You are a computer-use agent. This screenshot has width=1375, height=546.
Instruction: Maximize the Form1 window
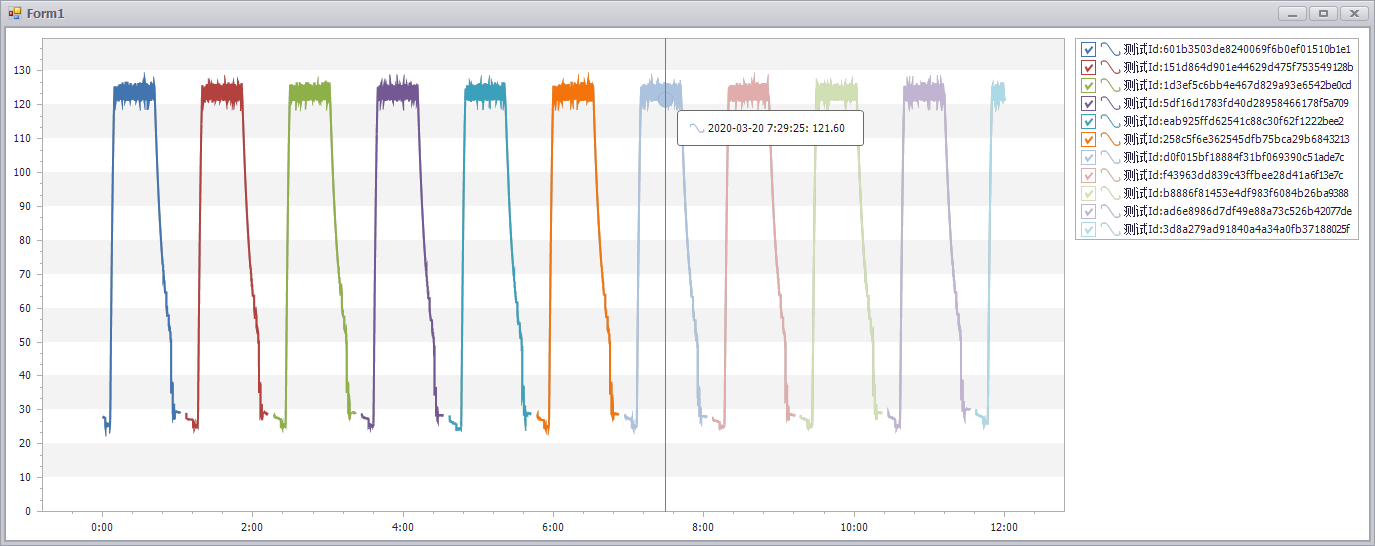[1323, 13]
